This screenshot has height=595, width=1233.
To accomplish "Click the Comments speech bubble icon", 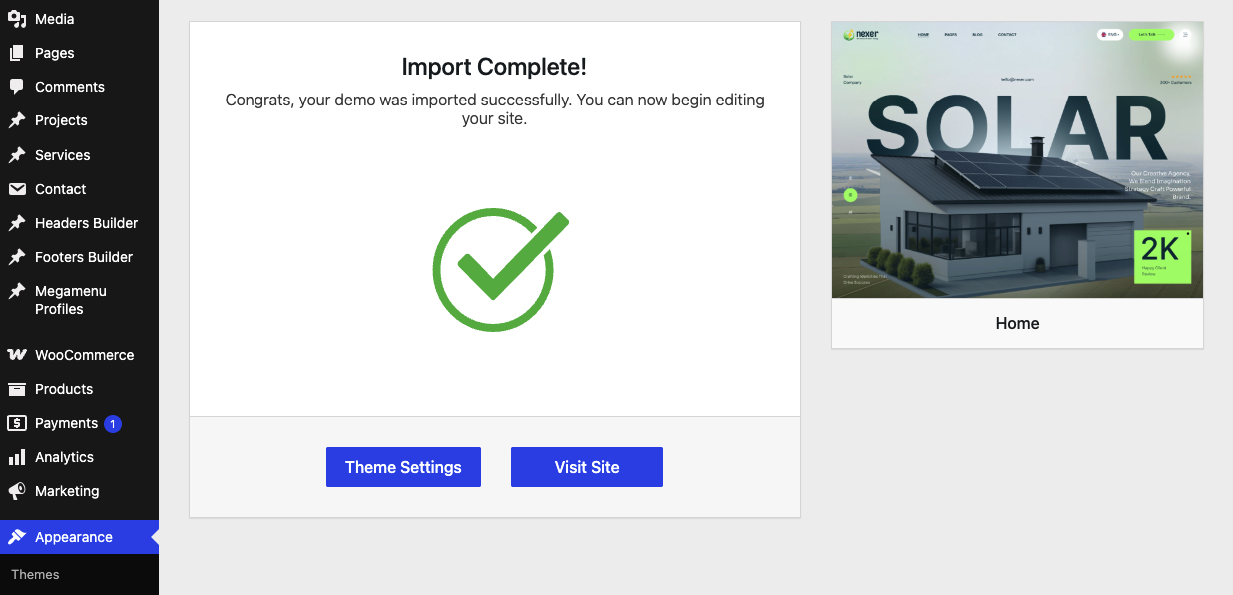I will tap(17, 87).
